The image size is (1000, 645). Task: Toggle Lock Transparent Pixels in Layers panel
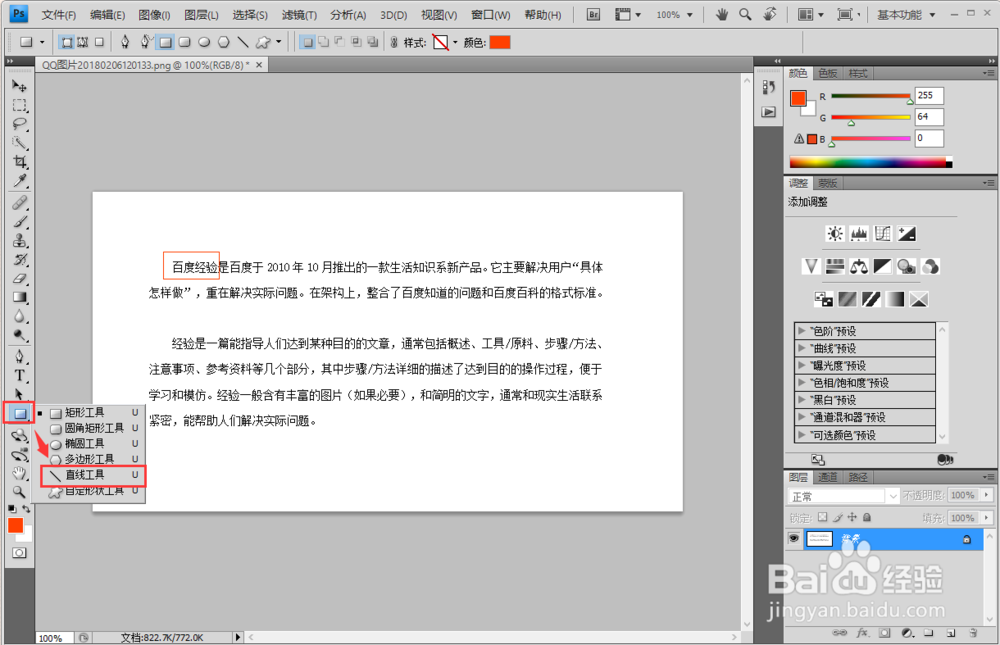(x=823, y=517)
